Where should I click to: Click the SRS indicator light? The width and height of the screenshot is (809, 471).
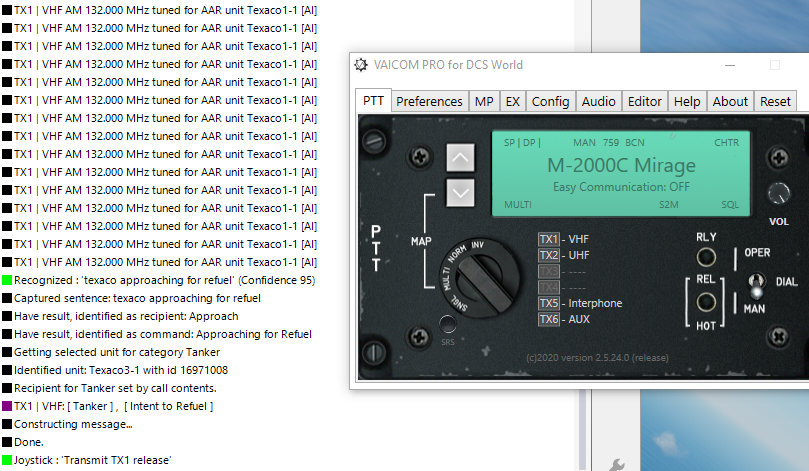coord(447,323)
